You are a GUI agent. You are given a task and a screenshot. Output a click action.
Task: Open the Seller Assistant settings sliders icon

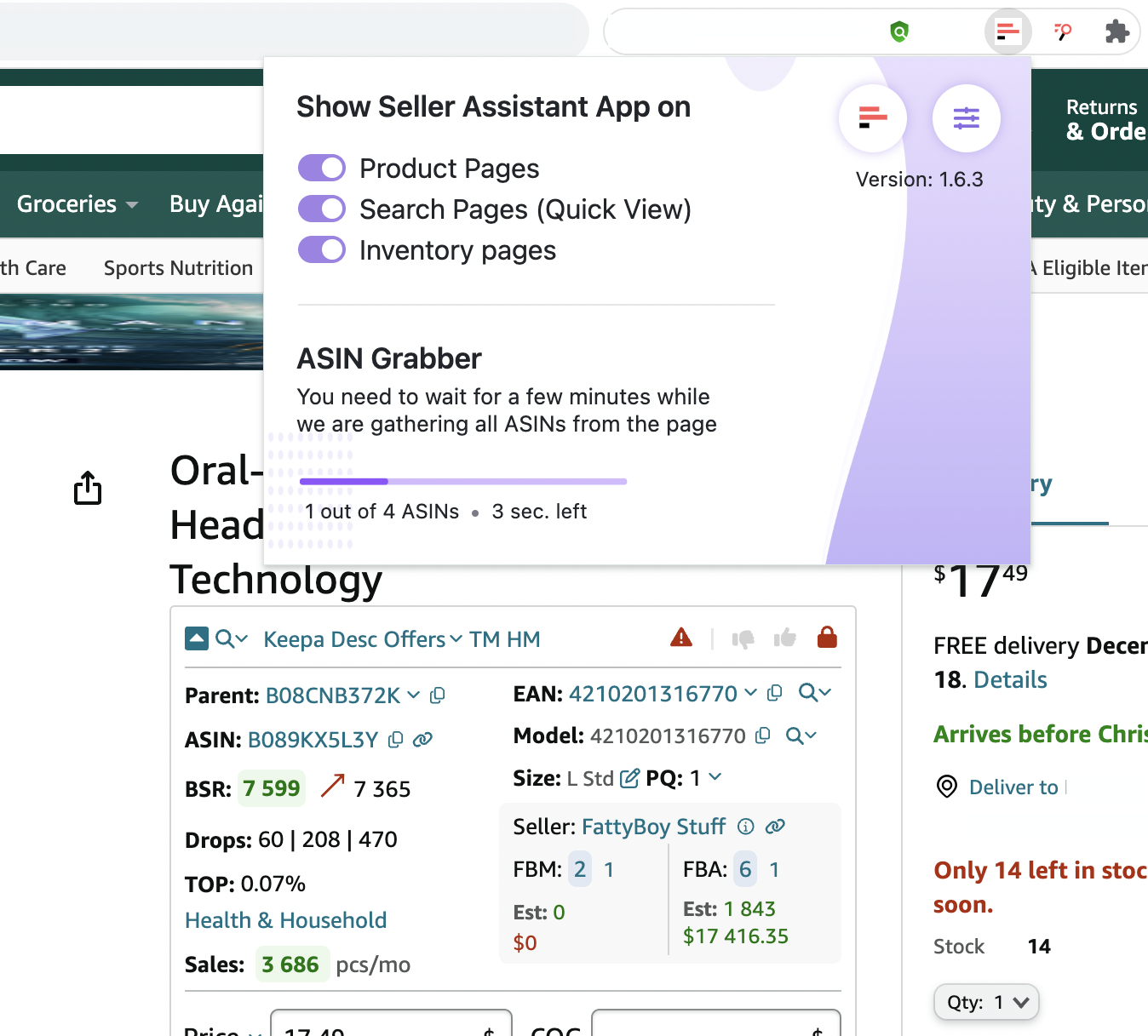click(967, 118)
